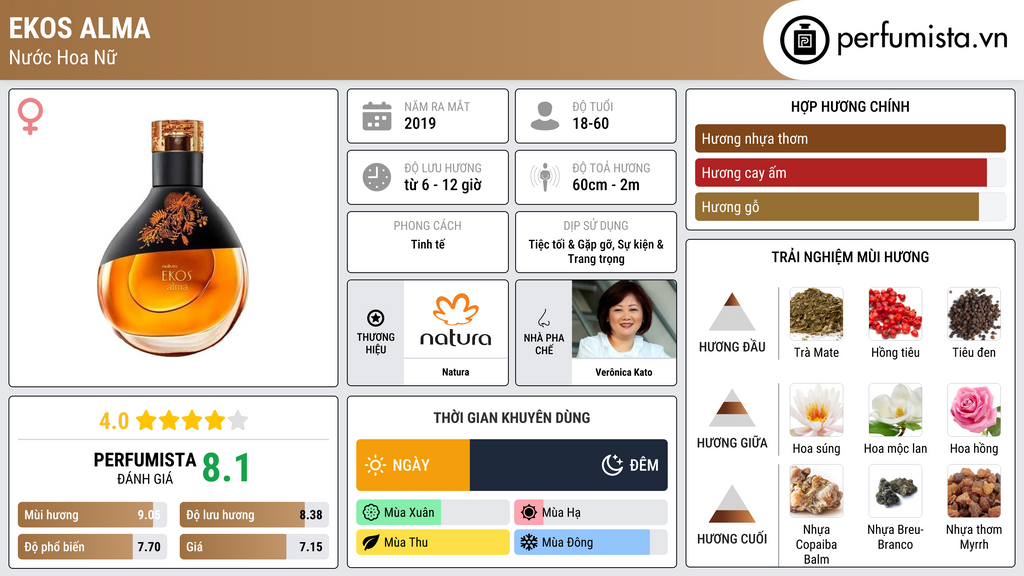Select the Mùa Đông season bar
This screenshot has width=1024, height=576.
coord(590,542)
